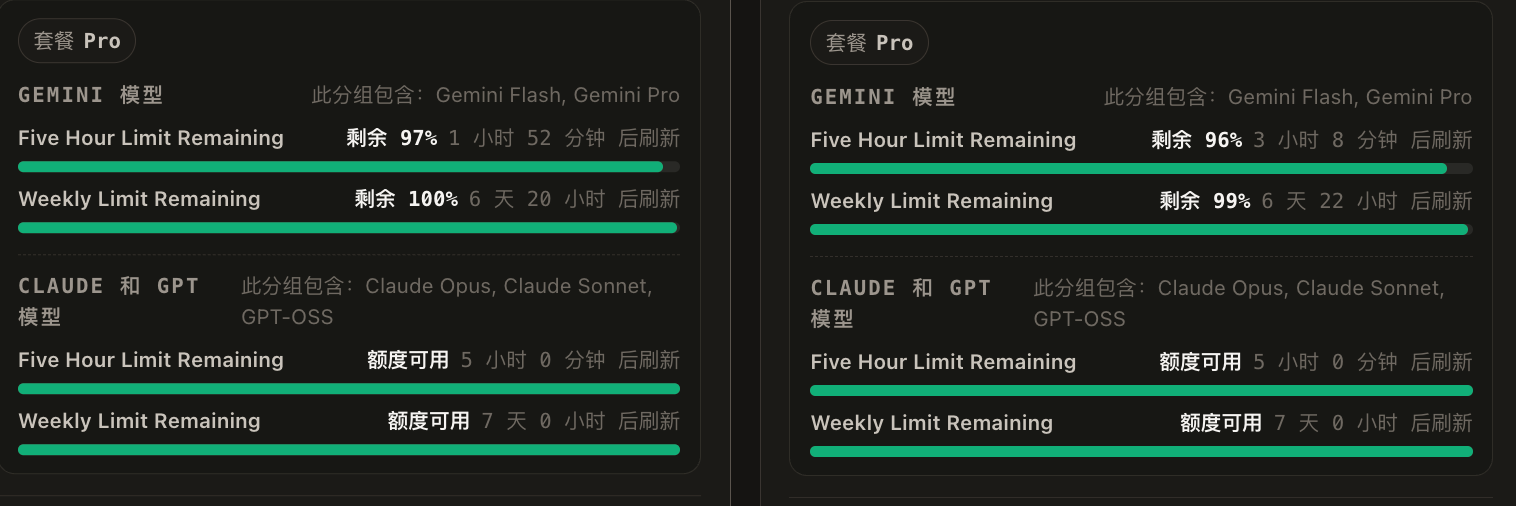Click the 剩余 97% label
The height and width of the screenshot is (506, 1516).
(x=392, y=138)
